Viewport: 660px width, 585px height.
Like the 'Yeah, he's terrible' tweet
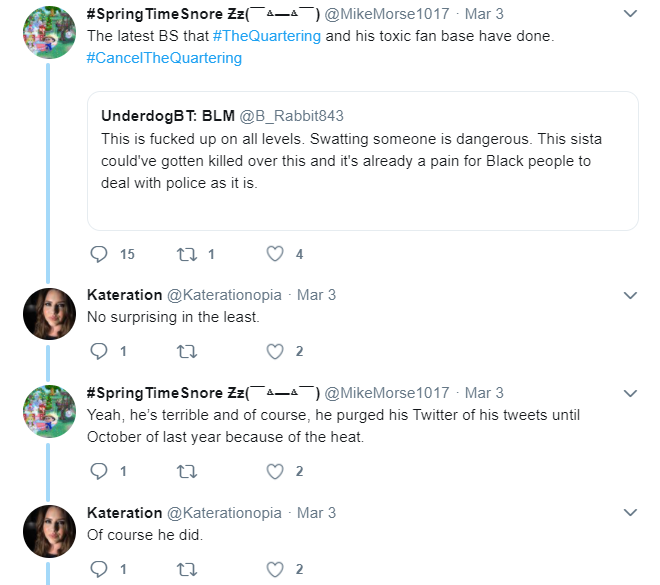275,471
